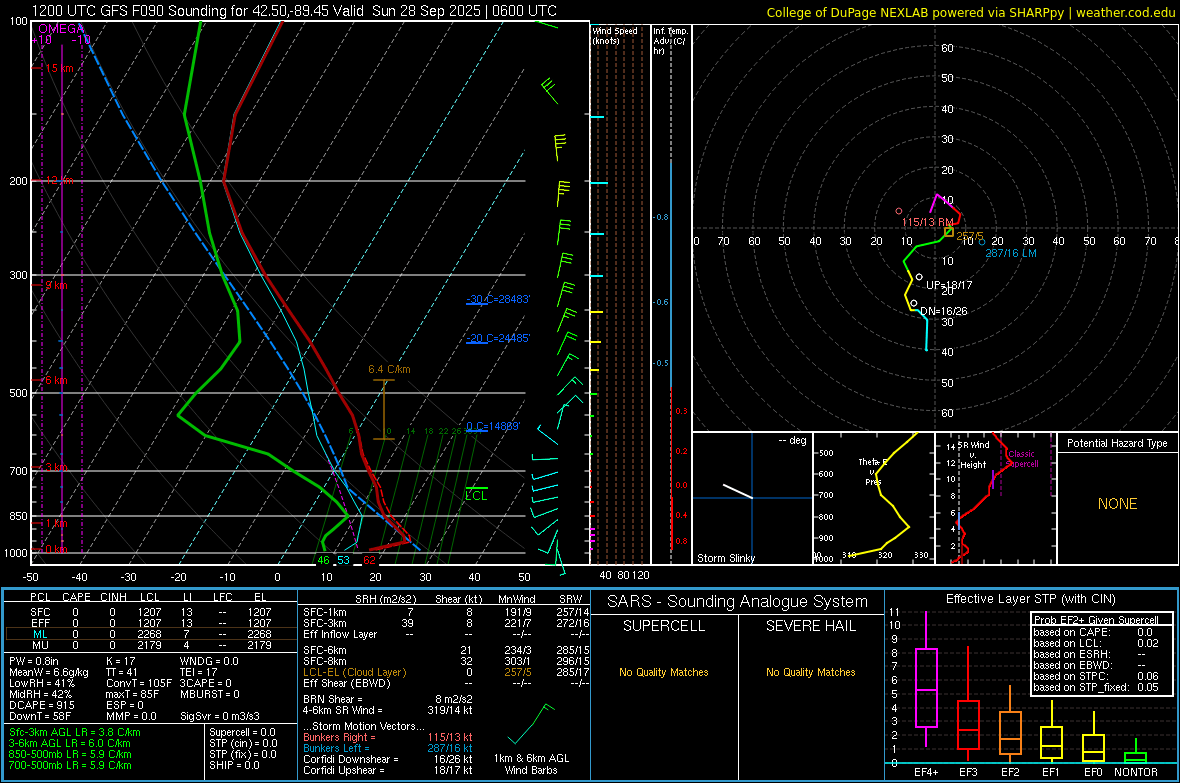Click the 'Prob EF2+ Given Supercell' legend title
Viewport: 1180px width, 783px height.
(x=1096, y=620)
